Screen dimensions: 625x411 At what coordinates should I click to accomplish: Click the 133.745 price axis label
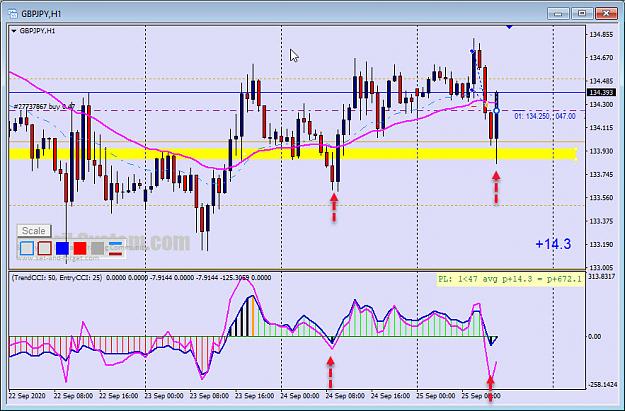point(601,174)
